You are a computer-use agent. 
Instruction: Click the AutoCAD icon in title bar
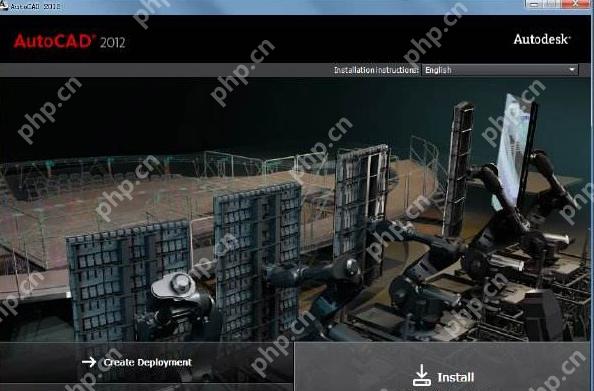point(4,6)
